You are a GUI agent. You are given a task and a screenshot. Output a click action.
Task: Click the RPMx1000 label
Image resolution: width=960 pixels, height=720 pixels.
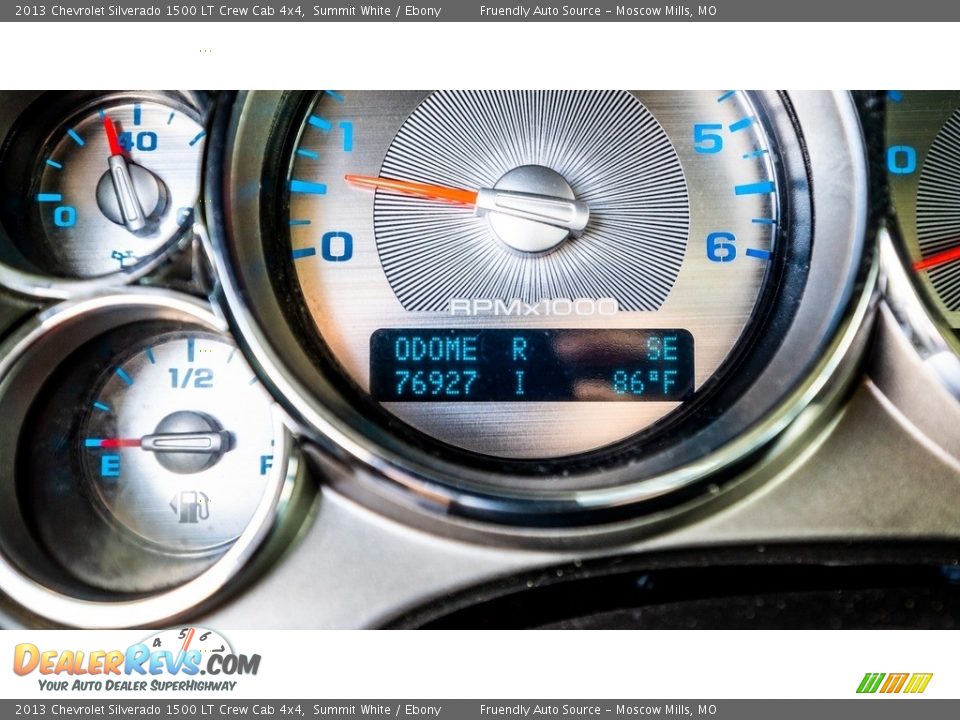[x=533, y=307]
